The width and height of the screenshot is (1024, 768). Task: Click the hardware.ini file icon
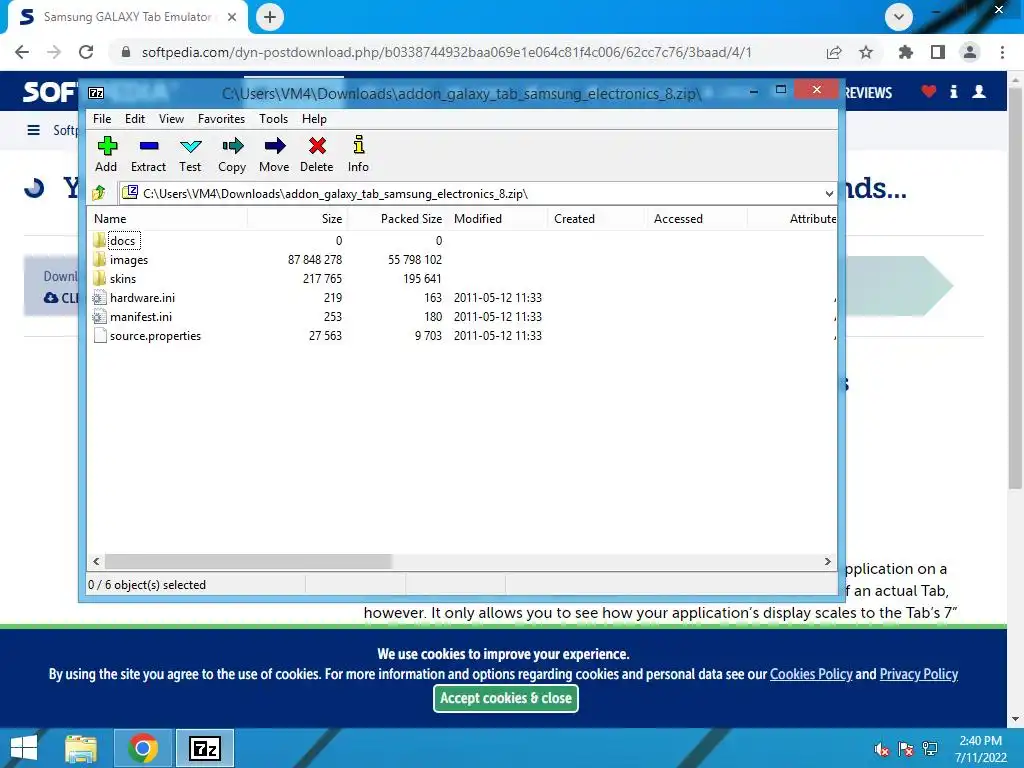(99, 298)
